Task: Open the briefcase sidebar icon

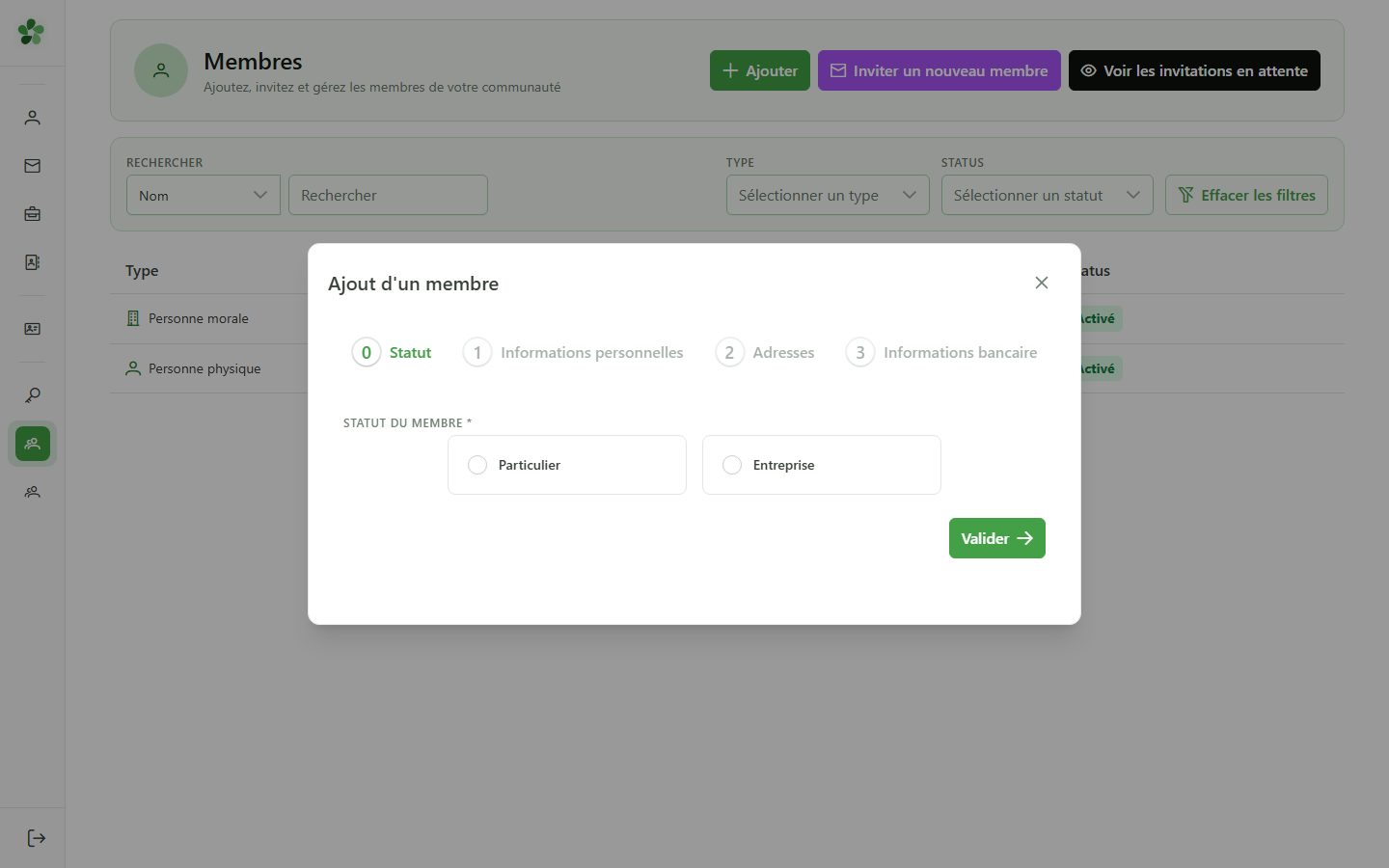Action: (x=32, y=214)
